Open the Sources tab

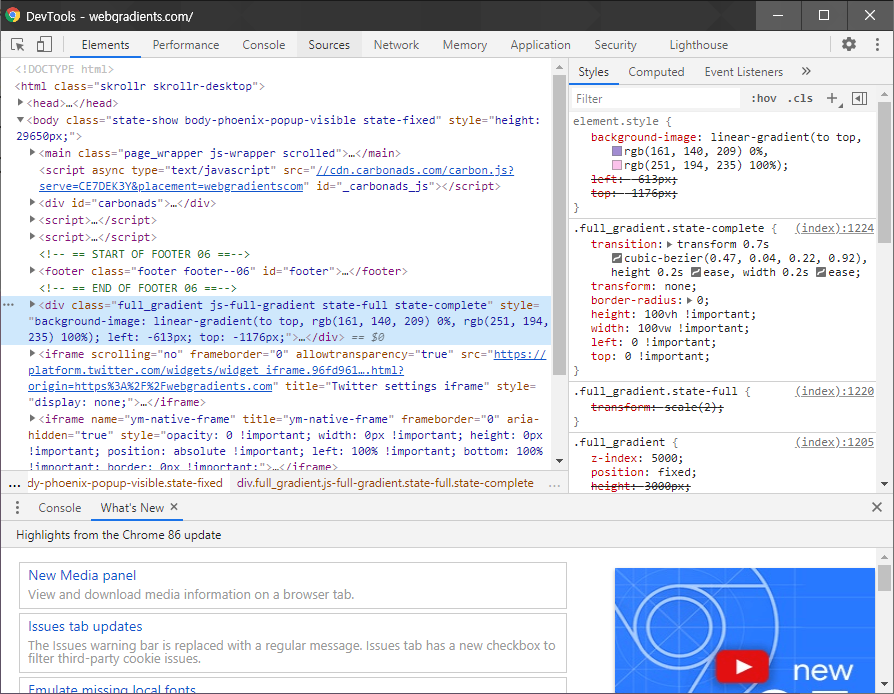coord(329,44)
